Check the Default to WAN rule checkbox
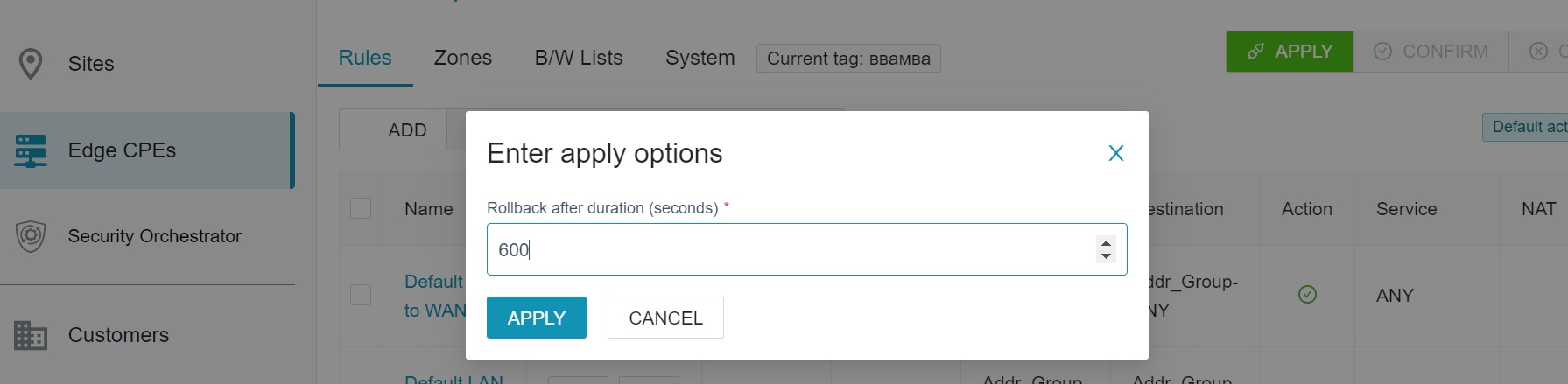The image size is (1568, 384). click(x=361, y=295)
